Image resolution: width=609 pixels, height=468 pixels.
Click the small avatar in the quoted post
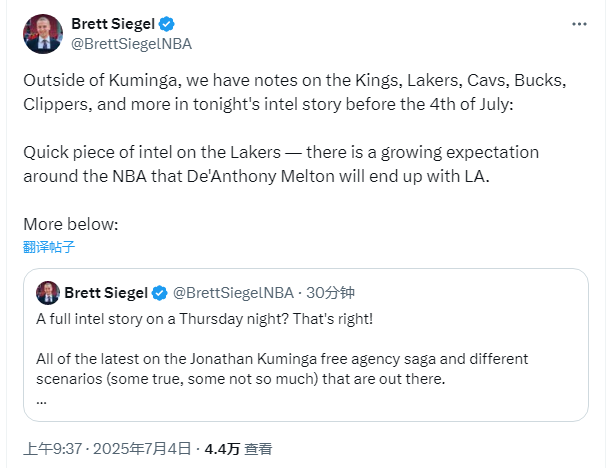tap(46, 293)
